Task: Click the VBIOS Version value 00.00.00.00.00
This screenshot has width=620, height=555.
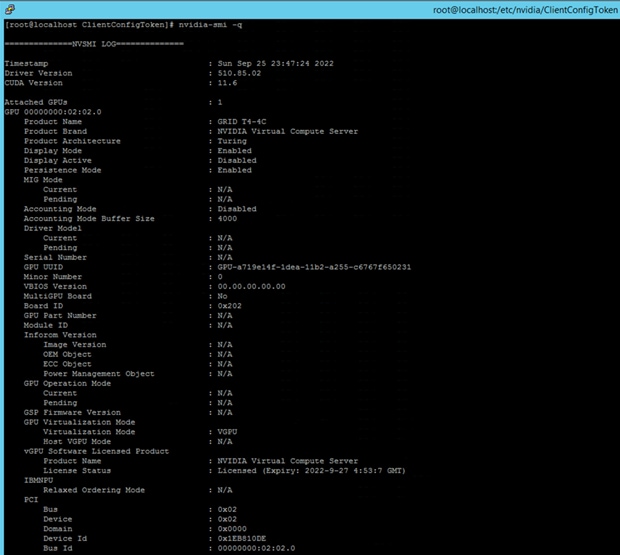Action: coord(251,287)
